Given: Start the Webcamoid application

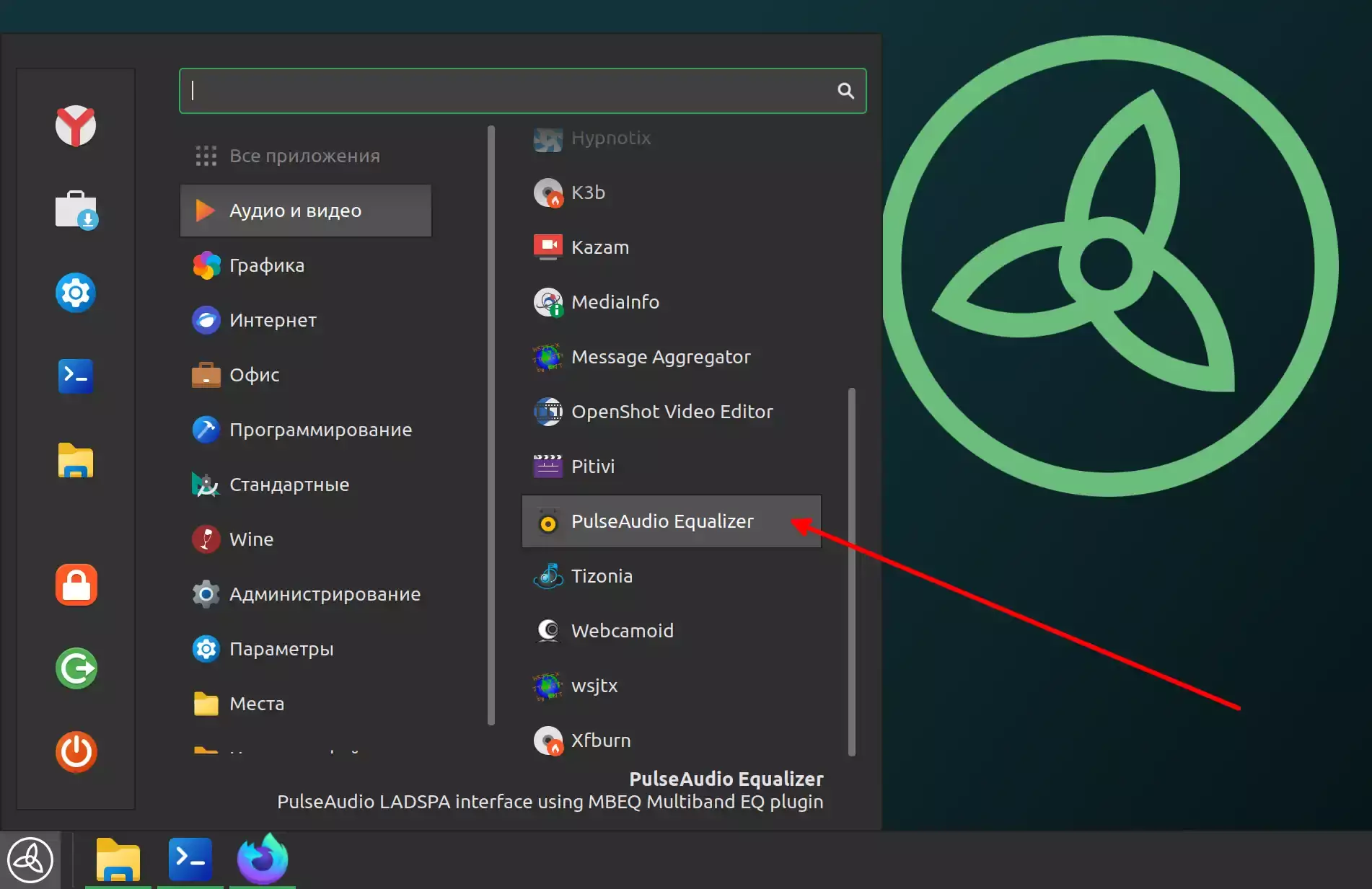Looking at the screenshot, I should click(672, 631).
